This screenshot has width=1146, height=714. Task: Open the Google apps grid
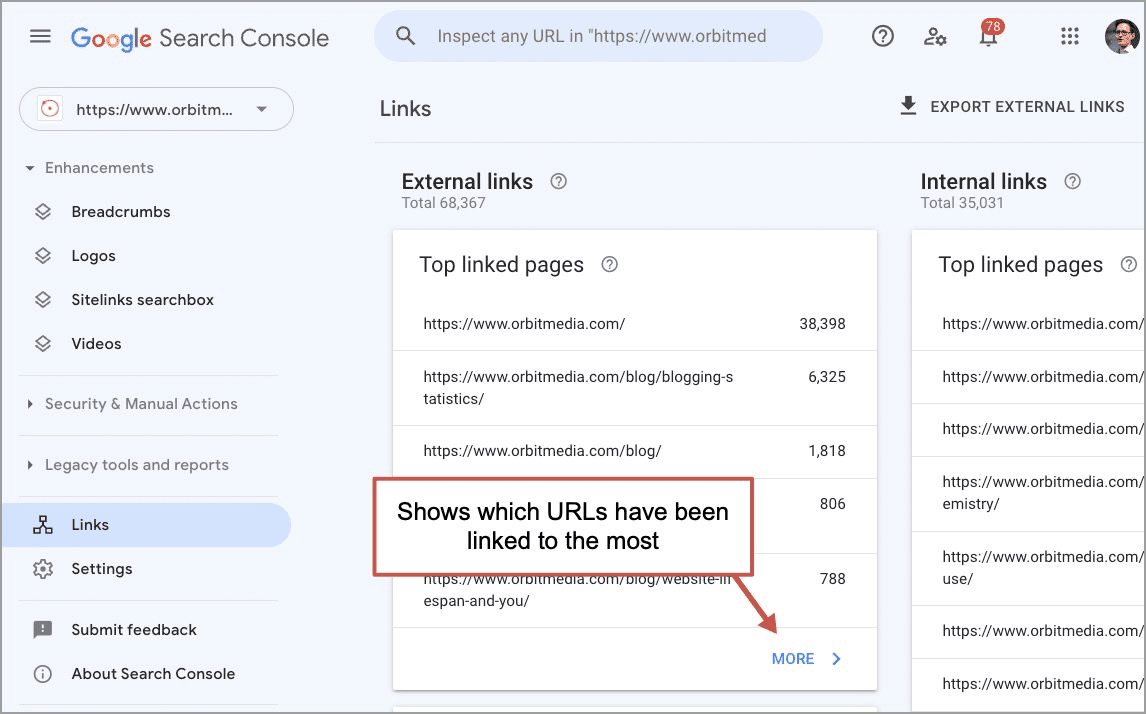[1070, 36]
